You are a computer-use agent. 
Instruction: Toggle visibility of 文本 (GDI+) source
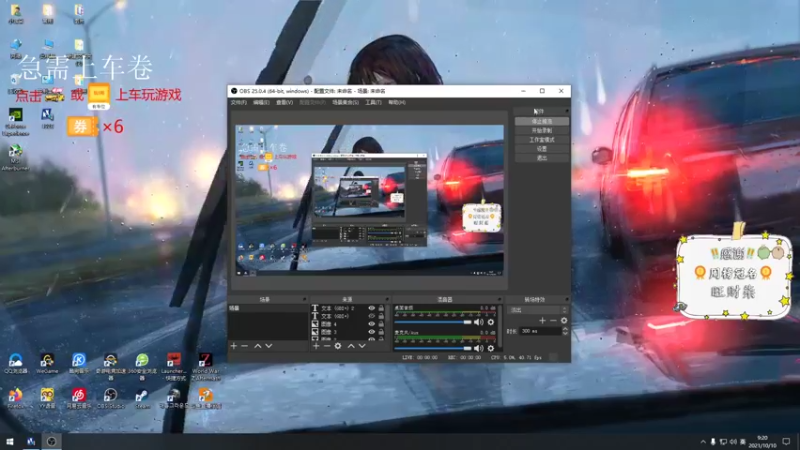(x=371, y=316)
